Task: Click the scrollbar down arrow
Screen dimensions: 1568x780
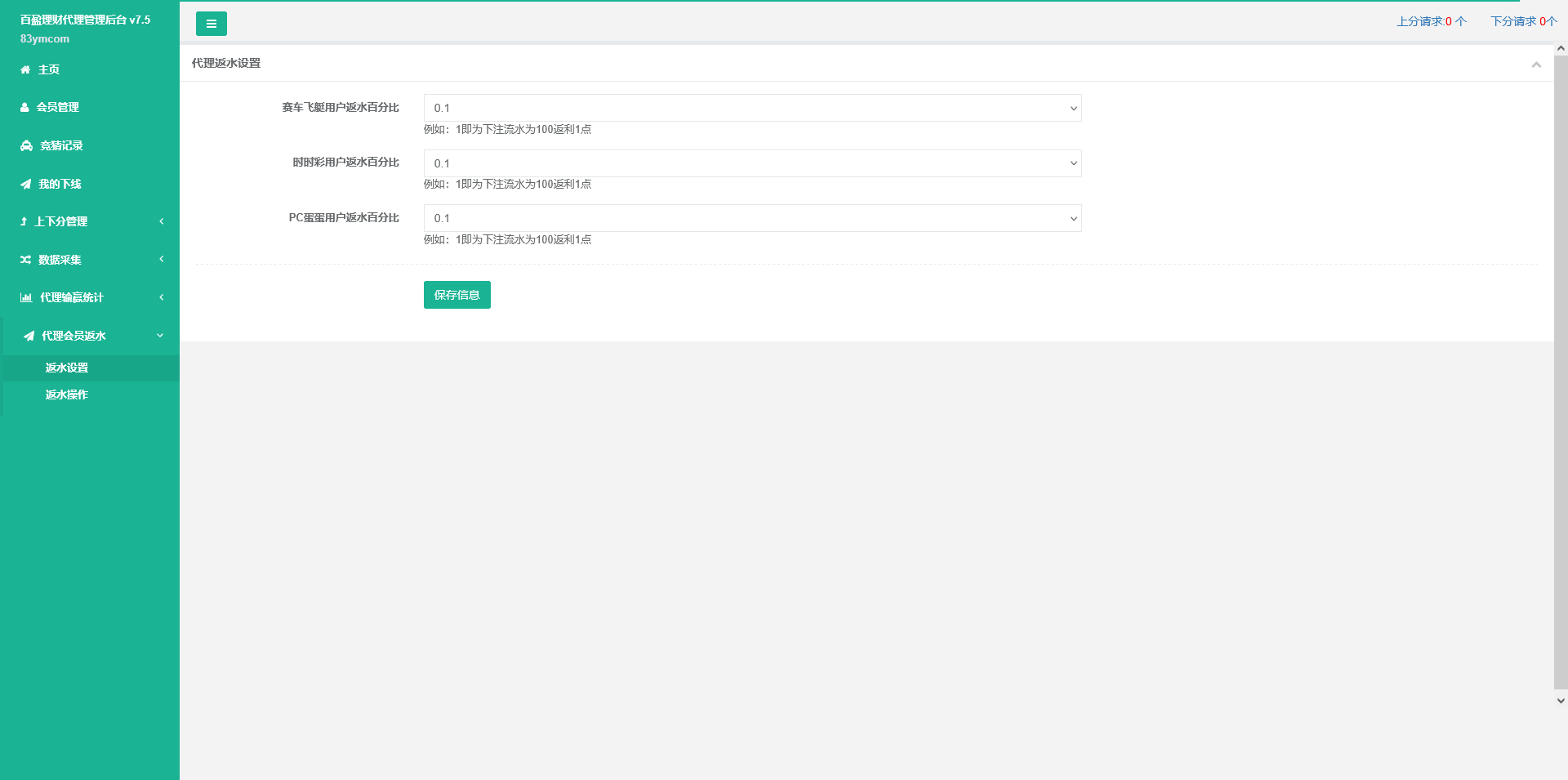Action: [1561, 700]
